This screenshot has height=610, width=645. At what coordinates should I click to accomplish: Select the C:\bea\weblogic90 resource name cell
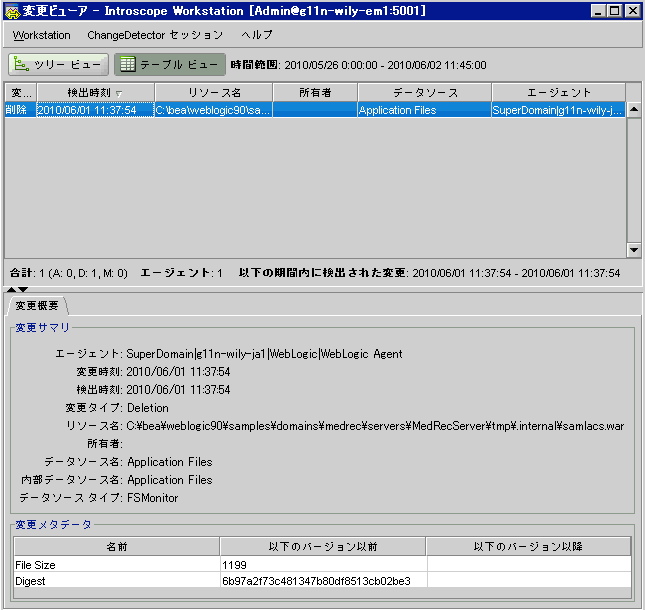tap(213, 110)
